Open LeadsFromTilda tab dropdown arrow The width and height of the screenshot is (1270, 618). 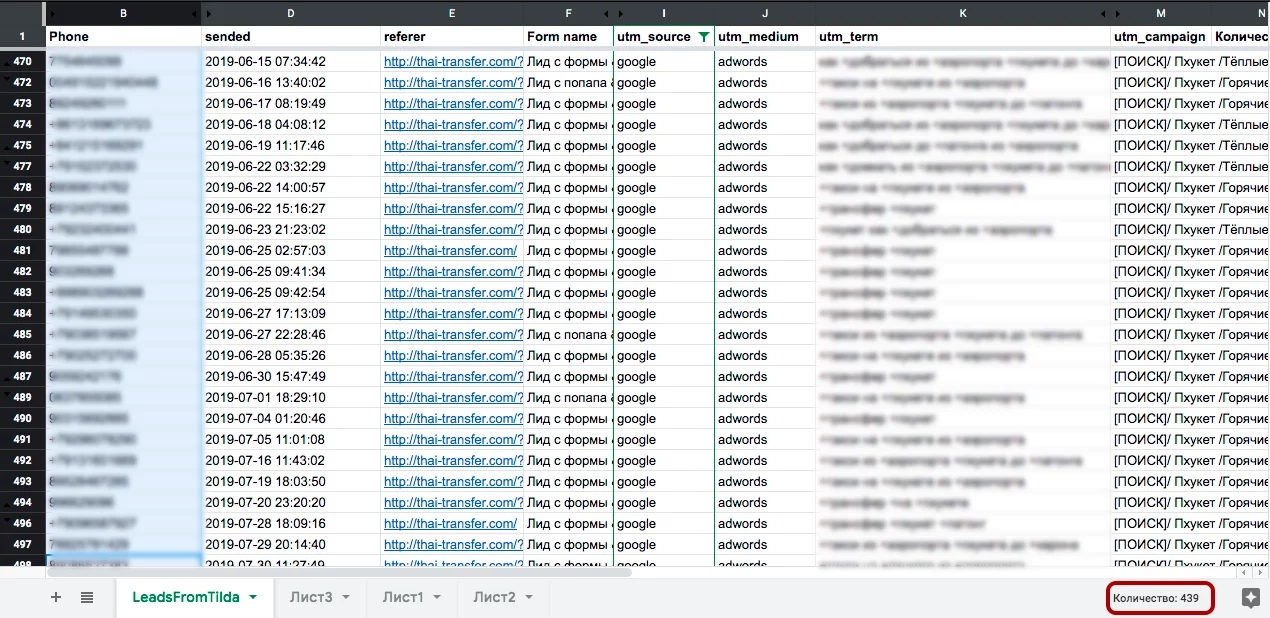pos(253,597)
